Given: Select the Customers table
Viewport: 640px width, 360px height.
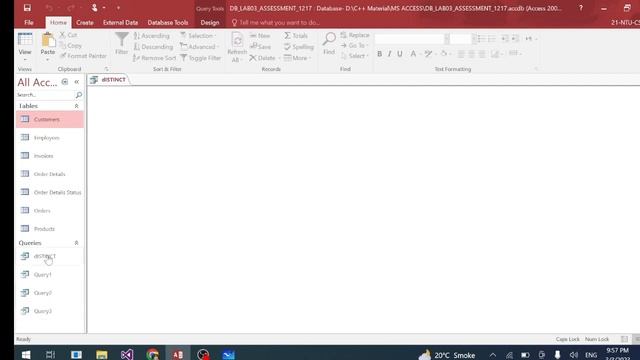Looking at the screenshot, I should pyautogui.click(x=50, y=120).
